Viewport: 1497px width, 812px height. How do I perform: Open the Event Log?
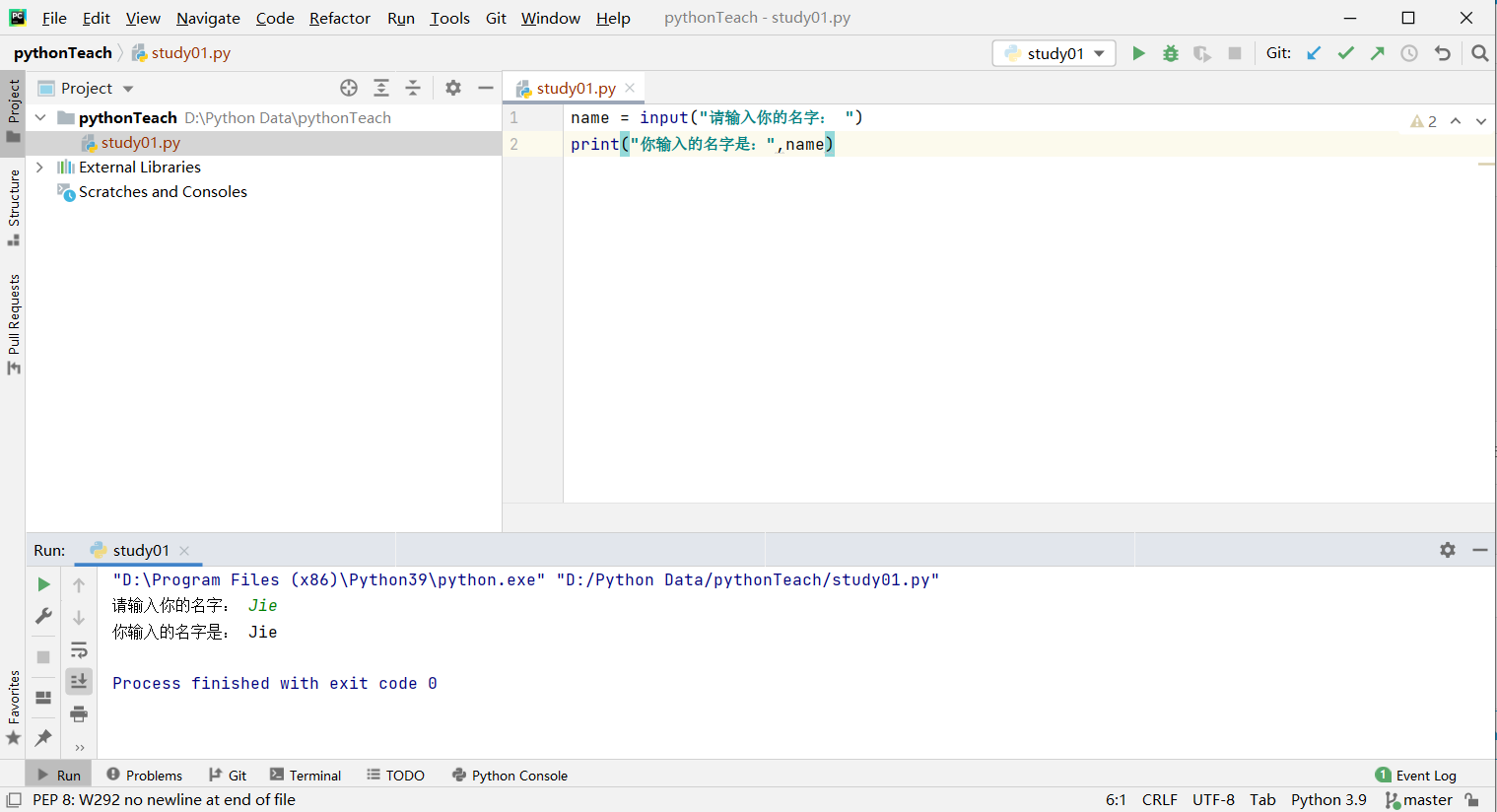(1416, 776)
